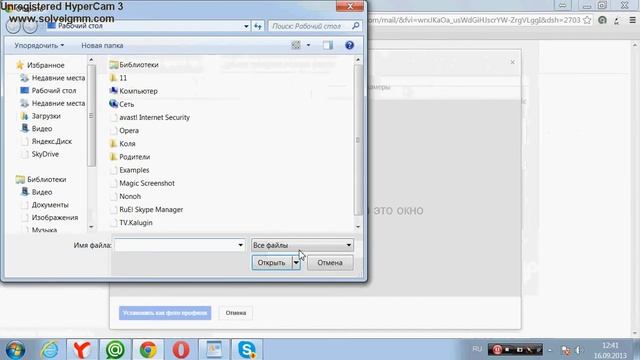Open the Упорядочить menu
640x360 pixels.
pyautogui.click(x=39, y=45)
